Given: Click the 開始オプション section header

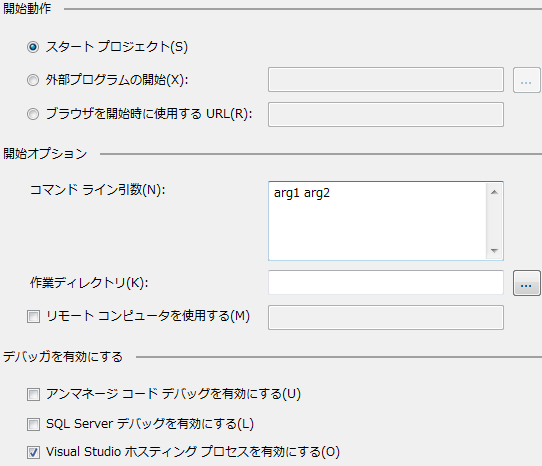Looking at the screenshot, I should [45, 153].
